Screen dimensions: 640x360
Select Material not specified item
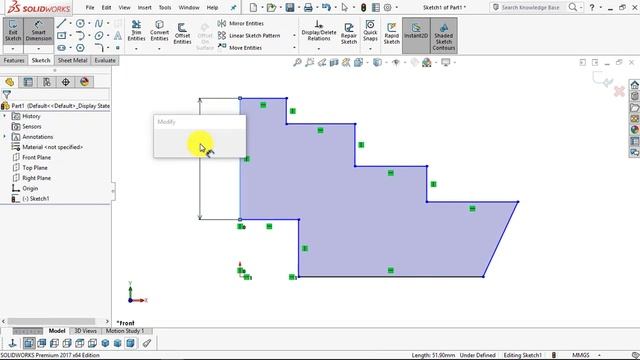tap(47, 147)
